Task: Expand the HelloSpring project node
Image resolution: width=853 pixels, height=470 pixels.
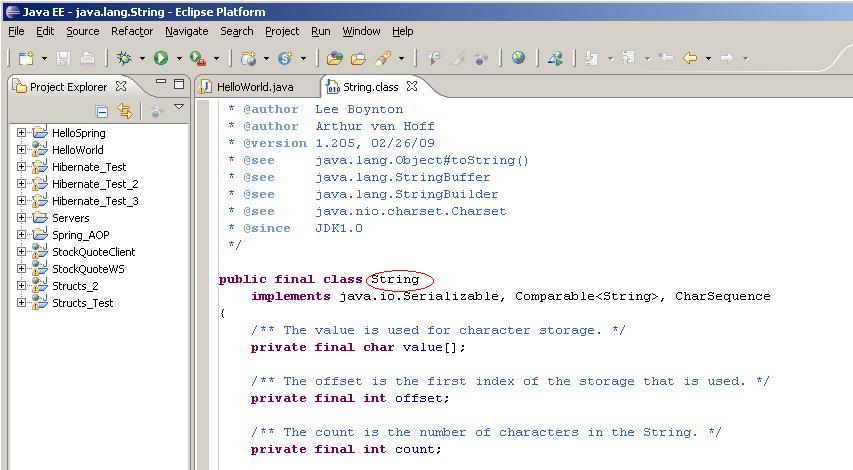Action: coord(21,132)
